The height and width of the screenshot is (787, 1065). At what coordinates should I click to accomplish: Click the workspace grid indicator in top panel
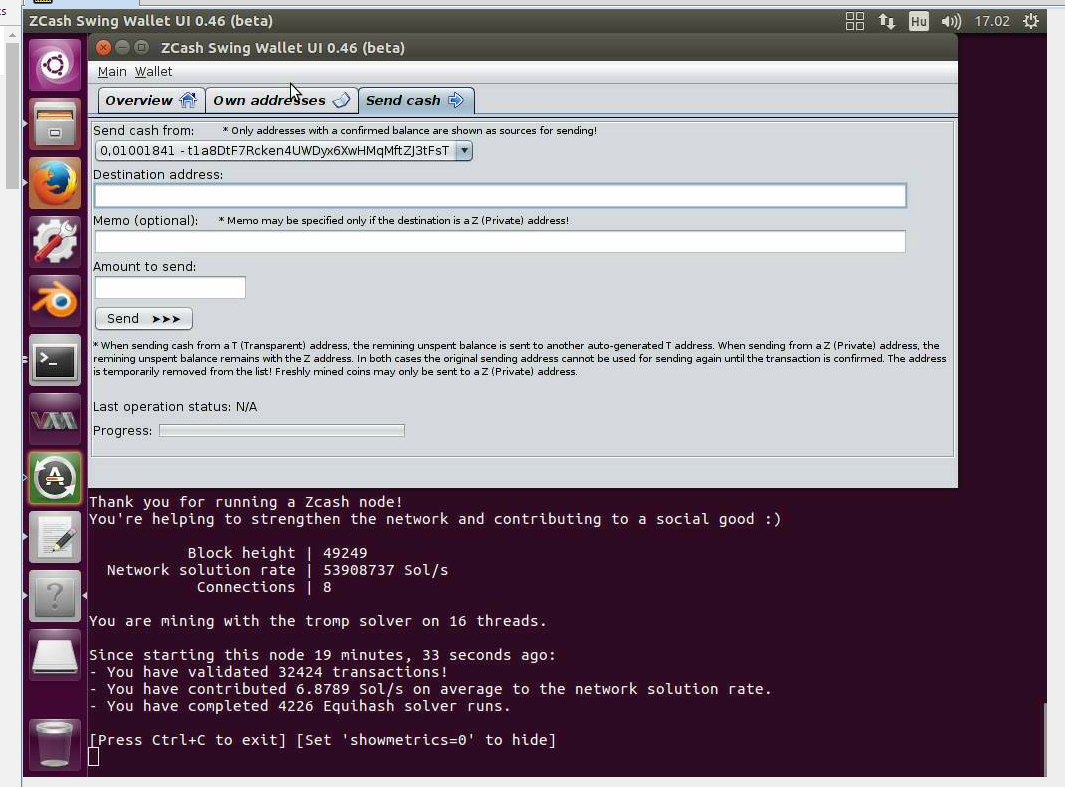point(854,21)
